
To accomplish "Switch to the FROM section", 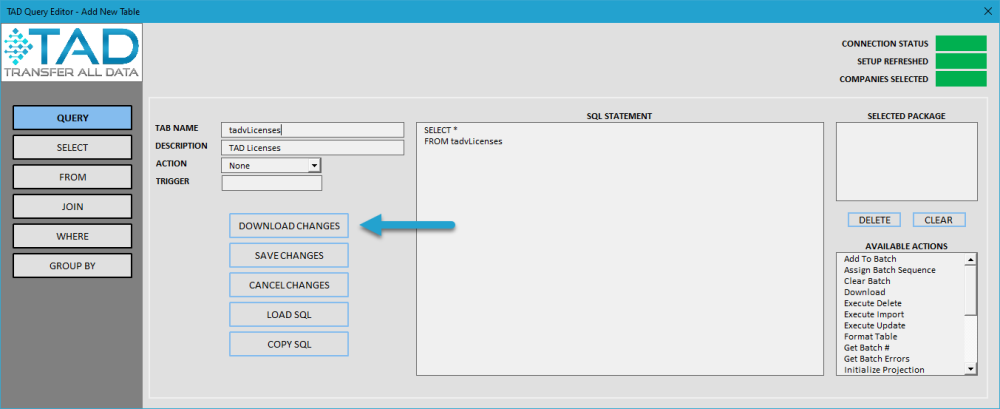I will pyautogui.click(x=72, y=177).
